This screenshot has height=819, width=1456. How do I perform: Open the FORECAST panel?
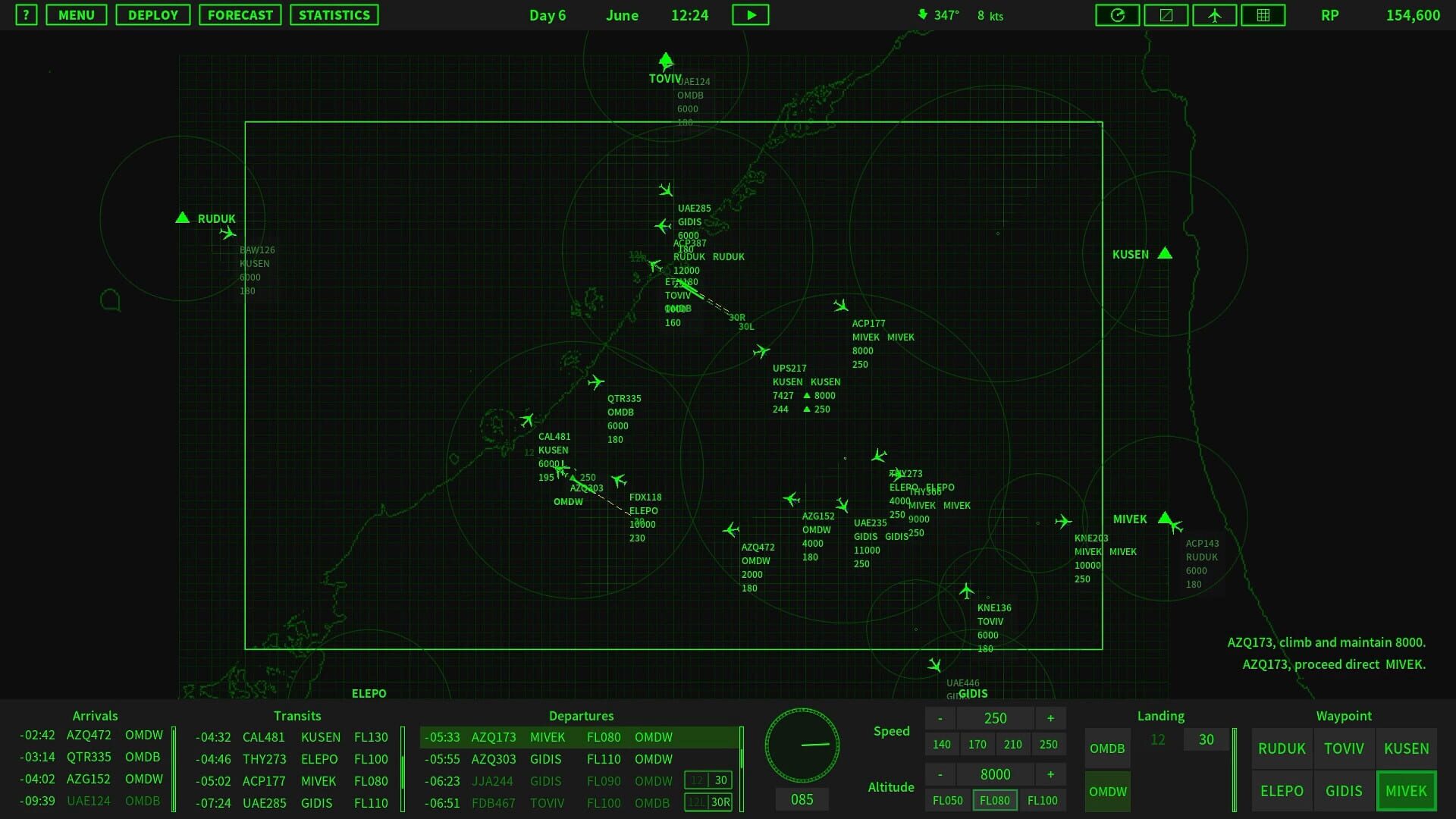tap(240, 14)
